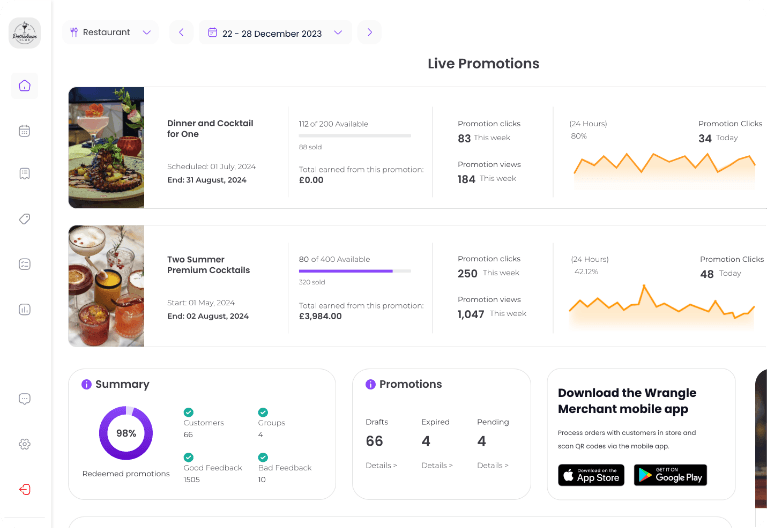The image size is (767, 528).
Task: Open the calendar page from the sidebar
Action: [x=25, y=130]
